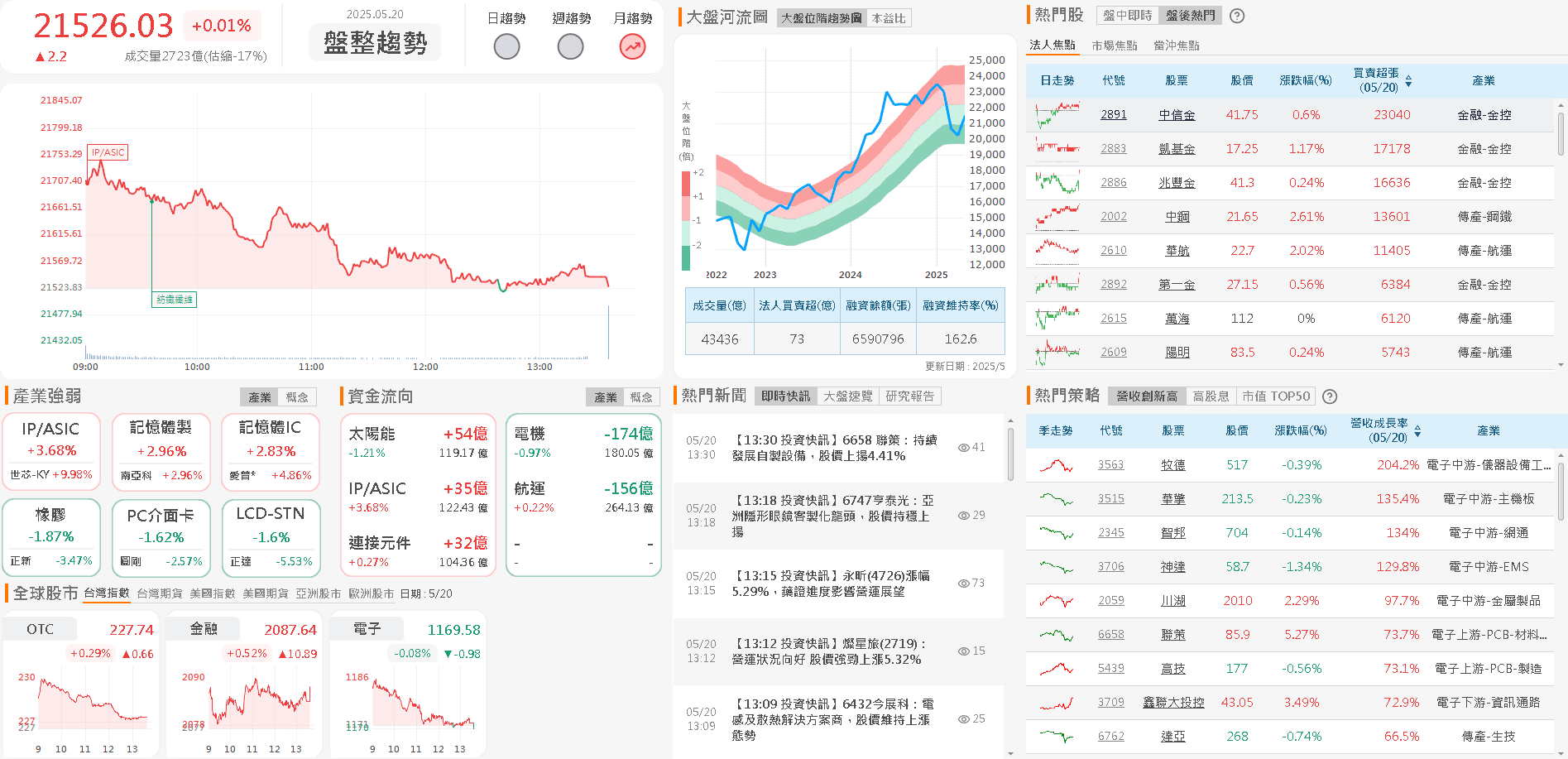Open the help icon beside 熱門股 tabs
The height and width of the screenshot is (759, 1568).
coord(1237,16)
